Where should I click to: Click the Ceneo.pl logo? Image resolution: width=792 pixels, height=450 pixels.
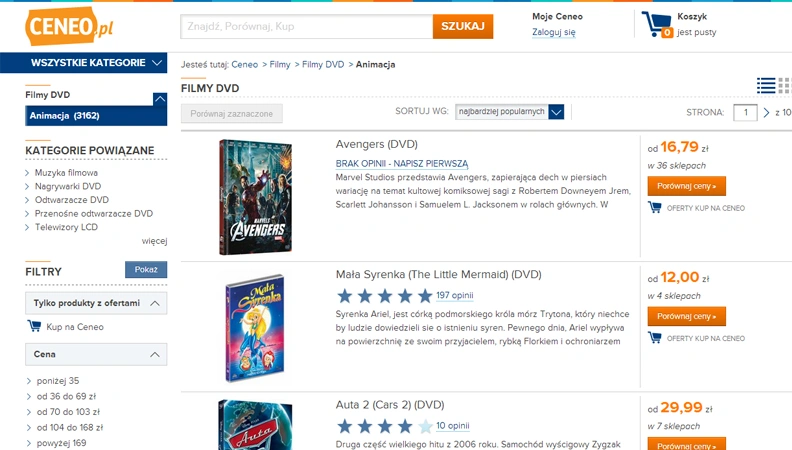tap(69, 26)
